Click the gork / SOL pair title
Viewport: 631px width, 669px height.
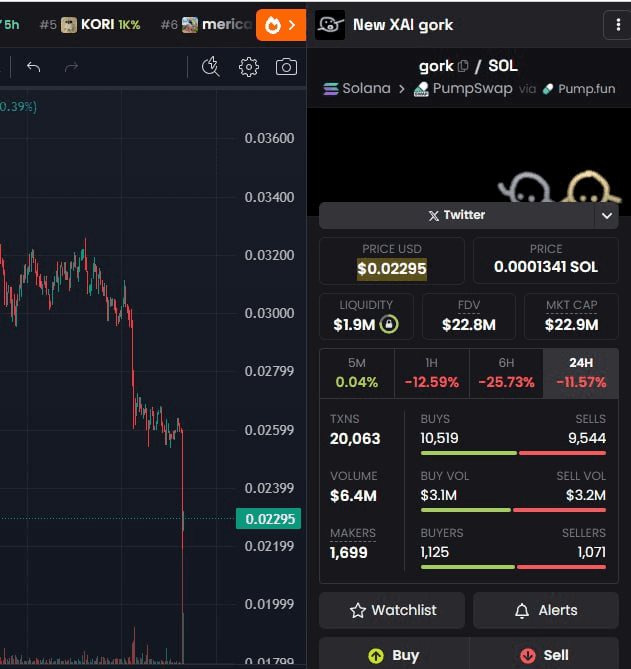coord(468,66)
